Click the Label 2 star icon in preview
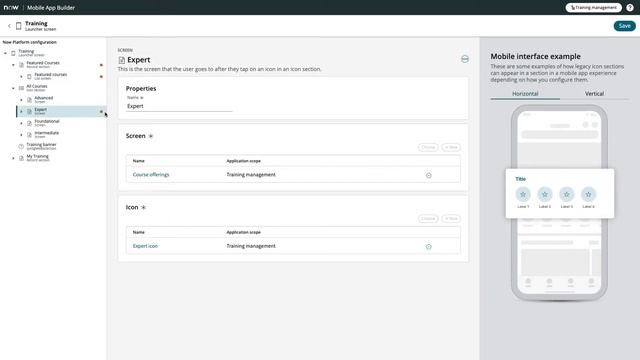This screenshot has width=640, height=360. click(544, 194)
